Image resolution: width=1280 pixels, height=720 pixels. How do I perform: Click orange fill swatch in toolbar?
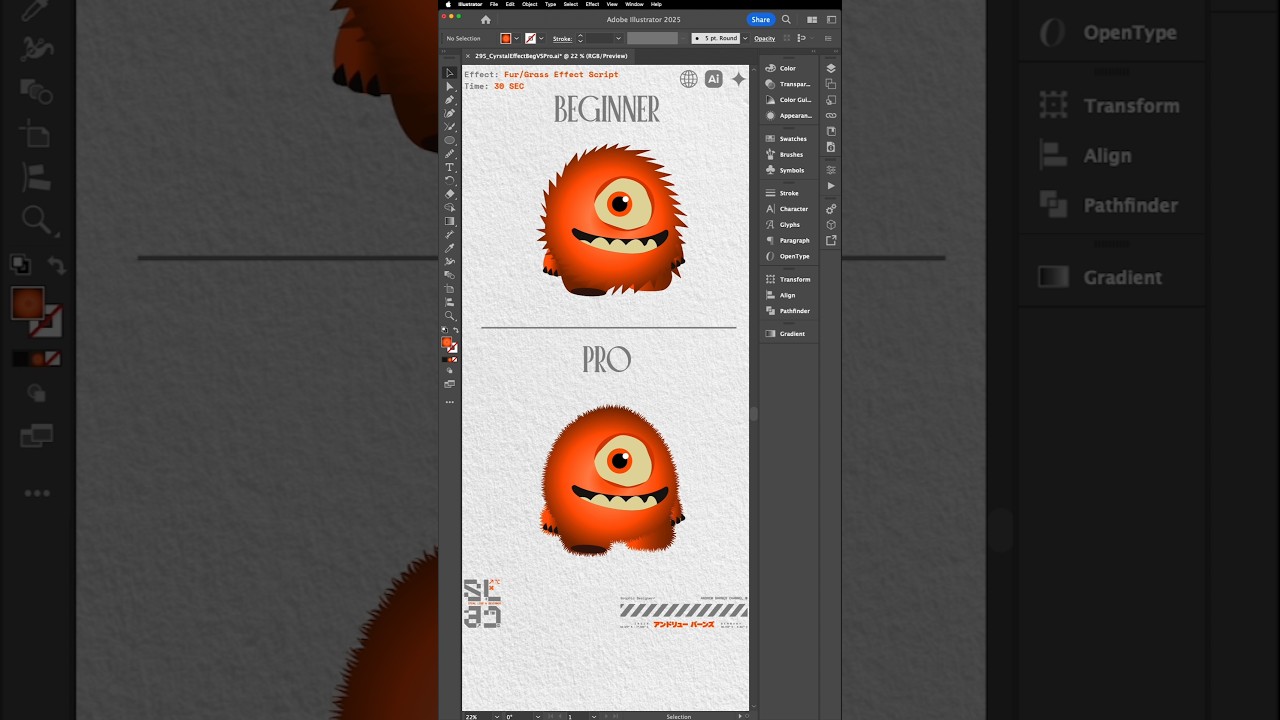(x=447, y=342)
